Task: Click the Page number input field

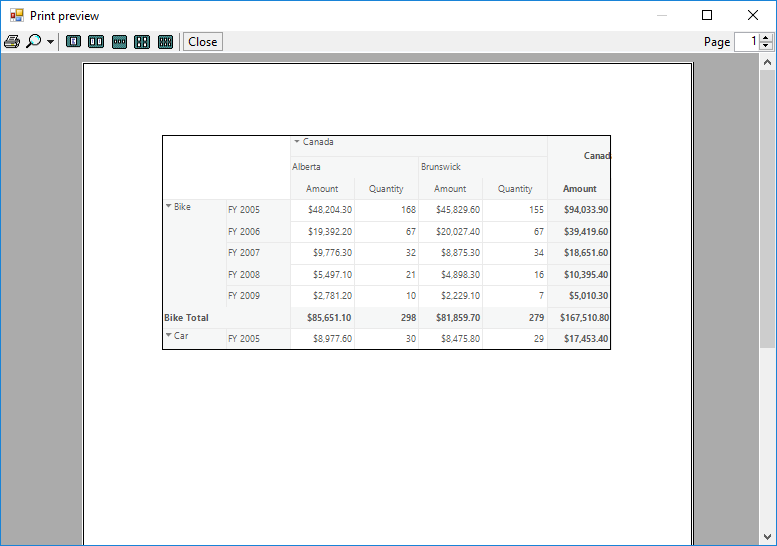Action: [747, 42]
